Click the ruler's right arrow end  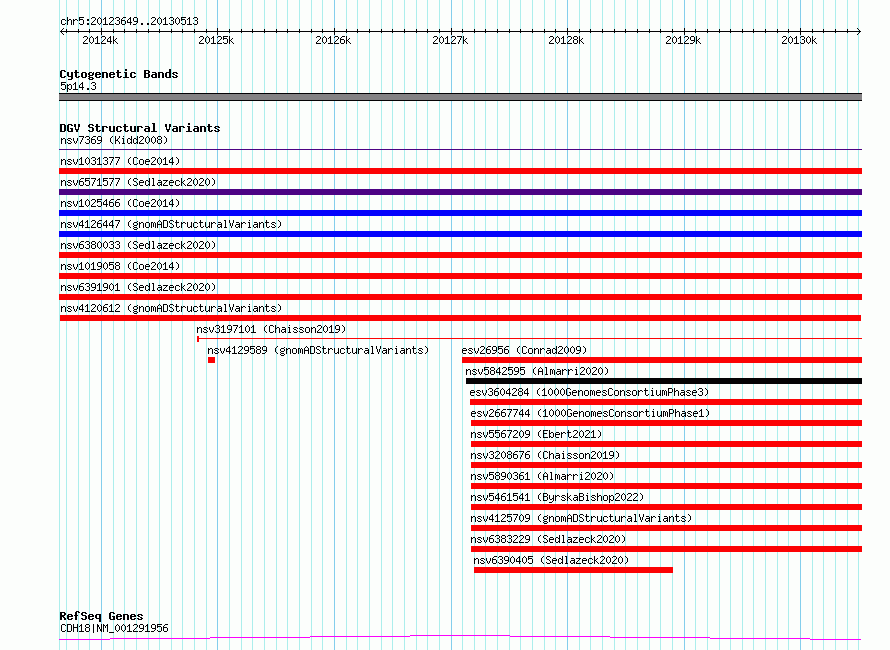pos(859,32)
